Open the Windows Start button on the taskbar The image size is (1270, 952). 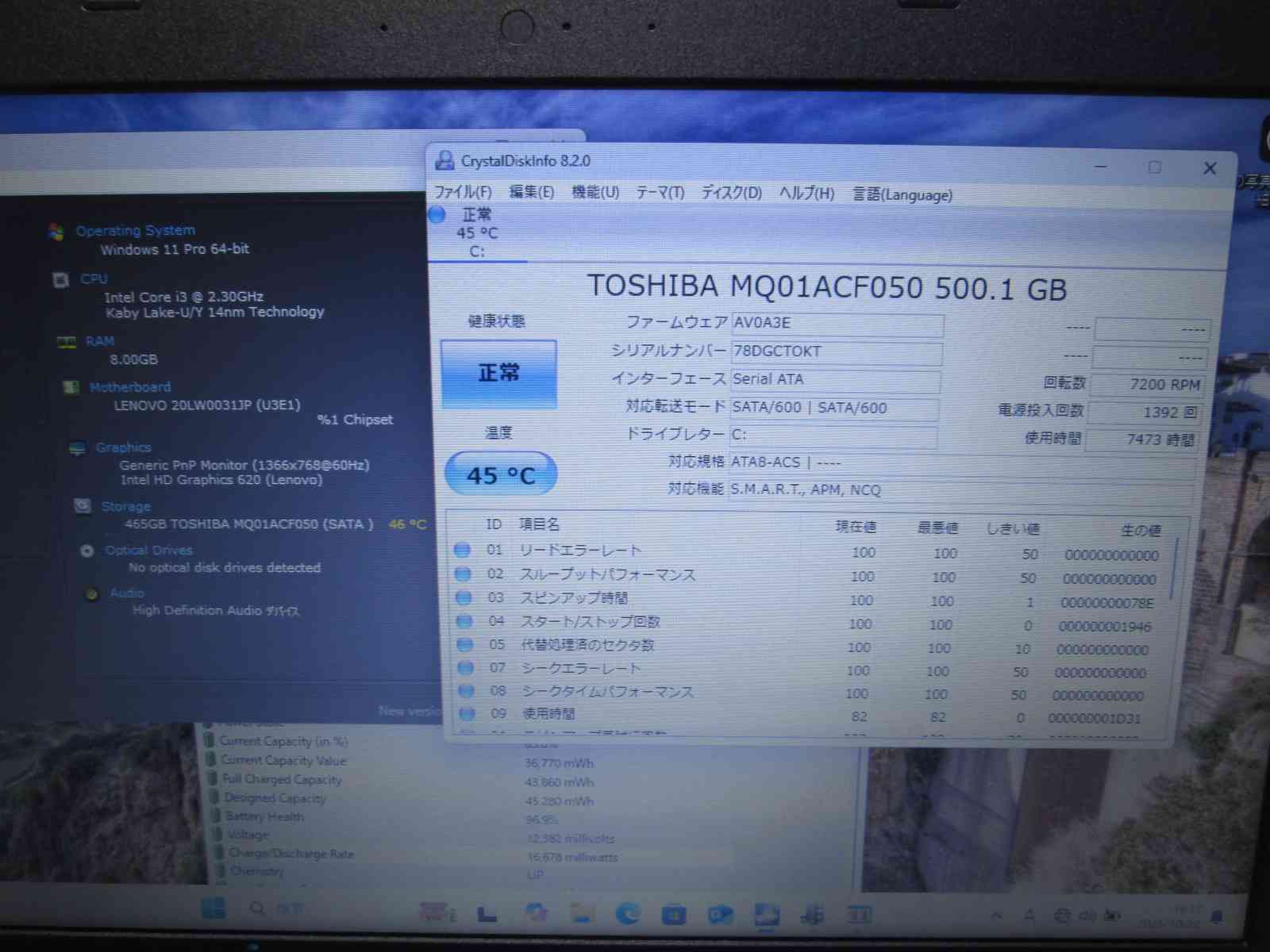click(x=214, y=908)
